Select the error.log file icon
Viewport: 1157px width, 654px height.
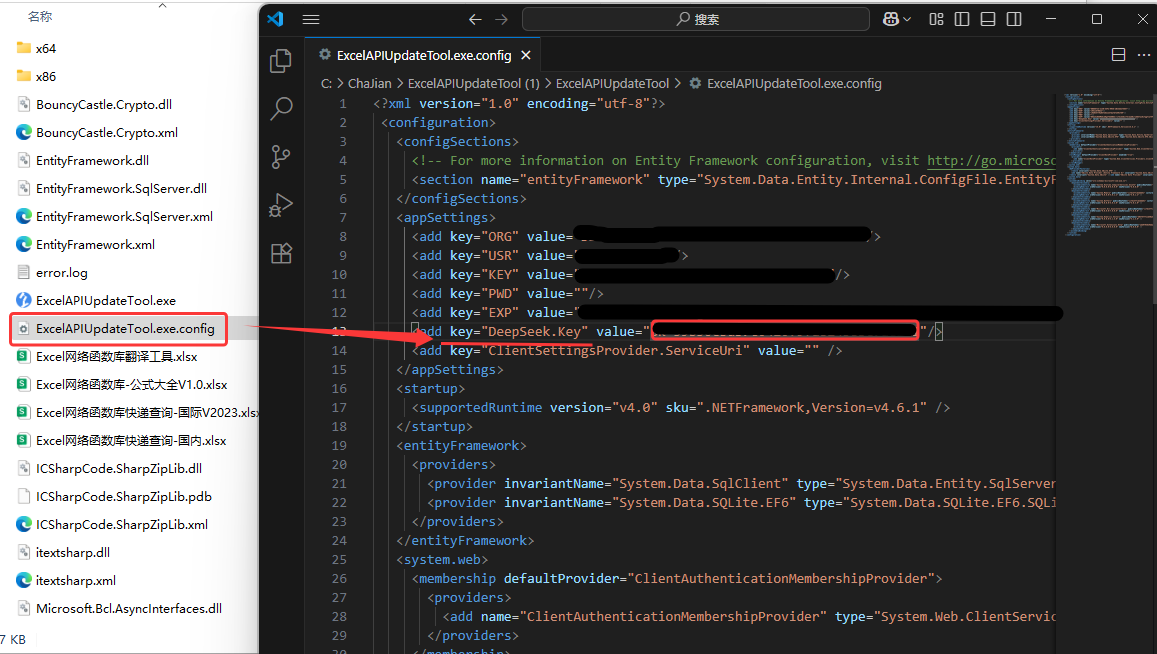[x=24, y=273]
